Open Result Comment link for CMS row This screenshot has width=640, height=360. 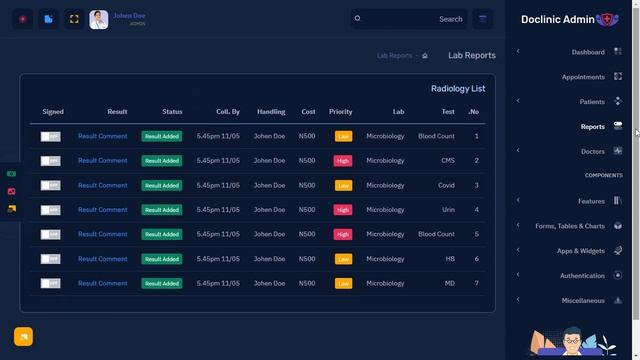click(103, 161)
